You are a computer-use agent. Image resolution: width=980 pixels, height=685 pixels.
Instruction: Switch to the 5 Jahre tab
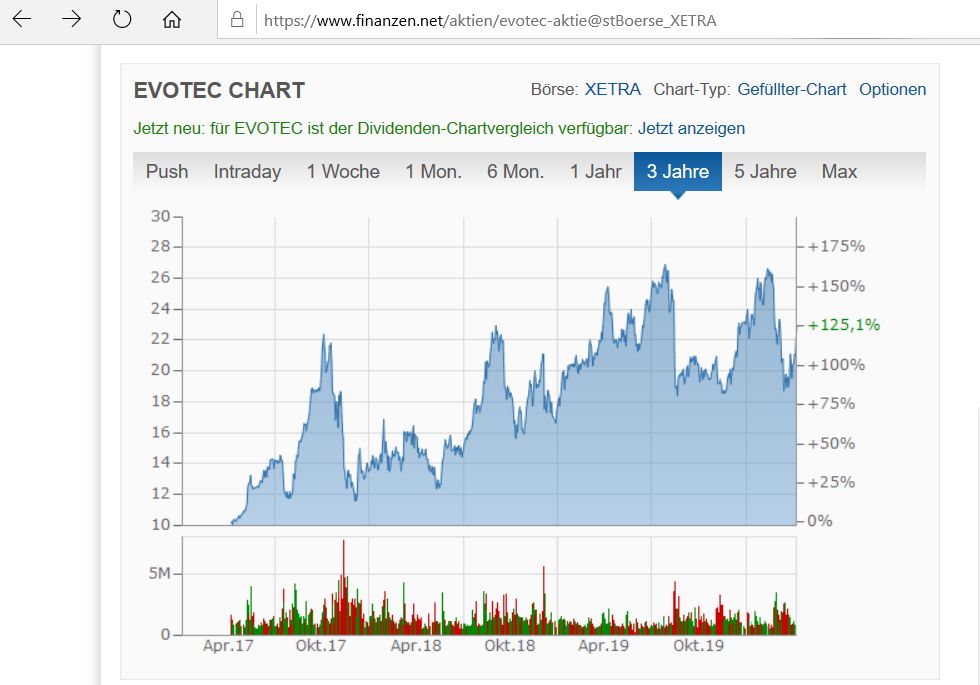765,171
